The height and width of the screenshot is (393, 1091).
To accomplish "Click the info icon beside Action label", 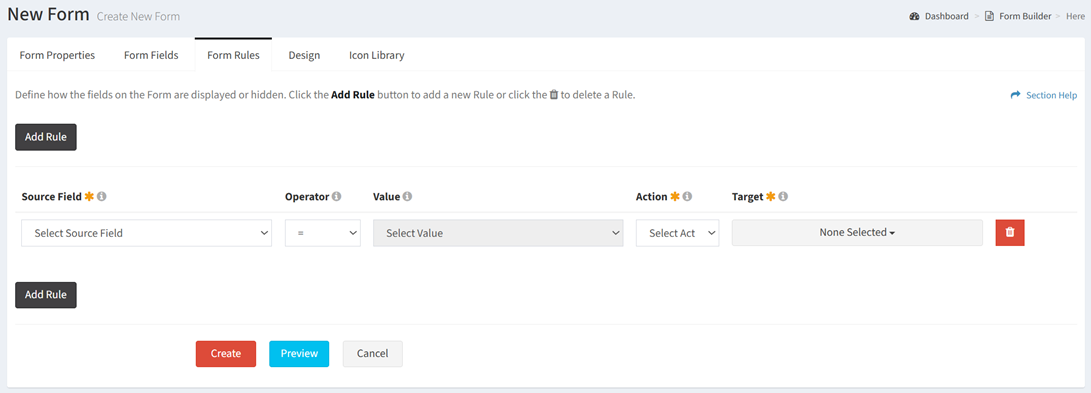I will click(687, 197).
